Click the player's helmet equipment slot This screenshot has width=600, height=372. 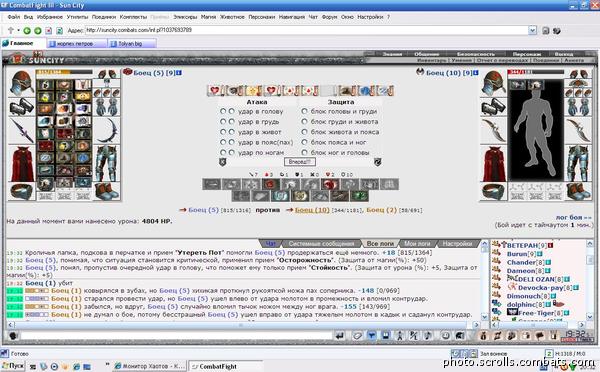pyautogui.click(x=22, y=83)
